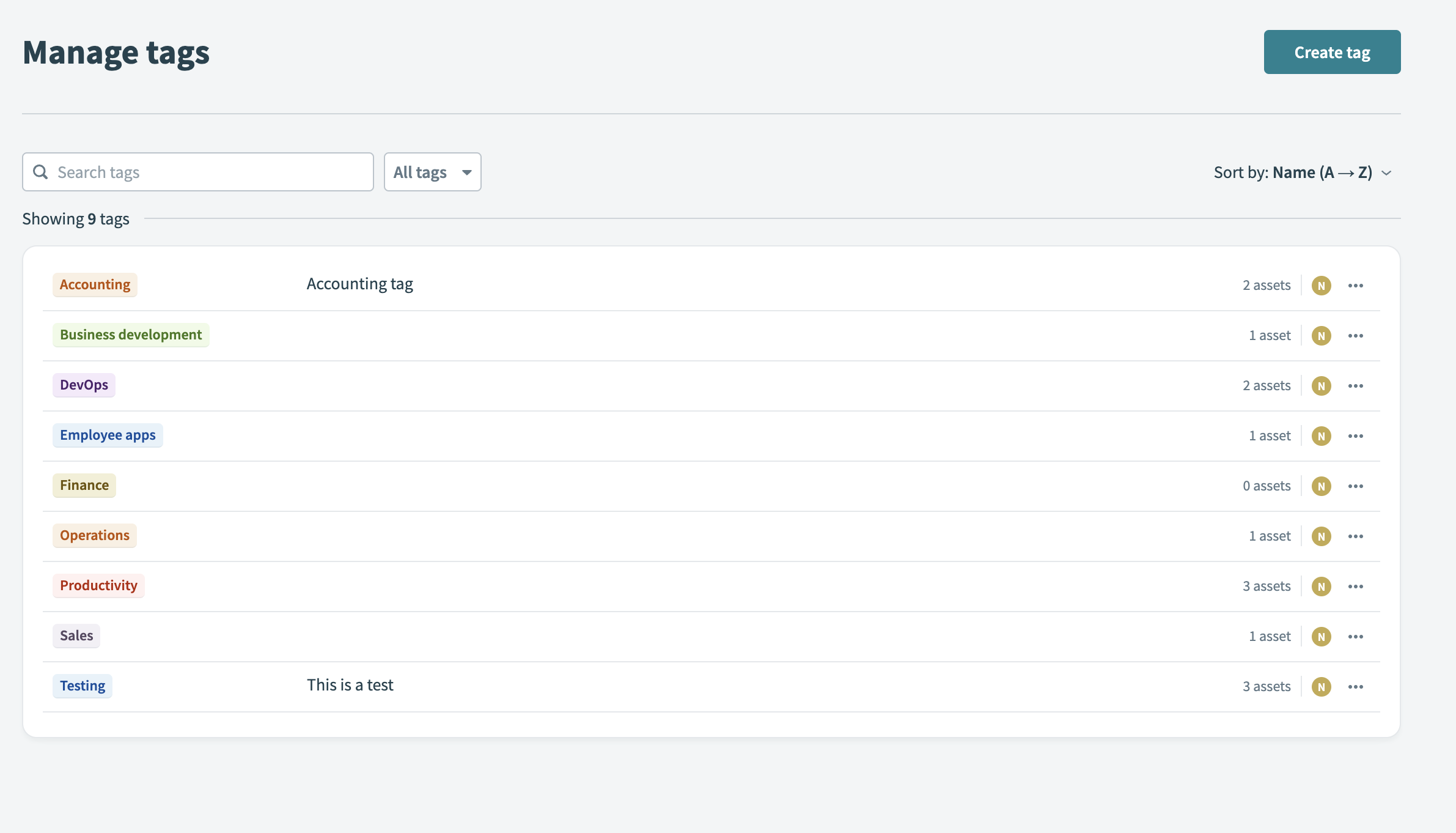The width and height of the screenshot is (1456, 833).
Task: Click the Create tag button
Action: 1332,52
